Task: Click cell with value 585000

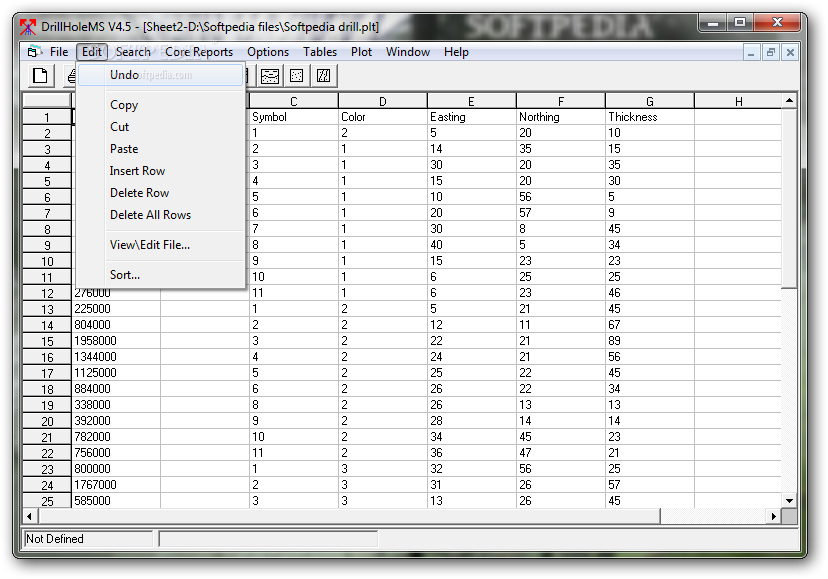Action: coord(116,500)
